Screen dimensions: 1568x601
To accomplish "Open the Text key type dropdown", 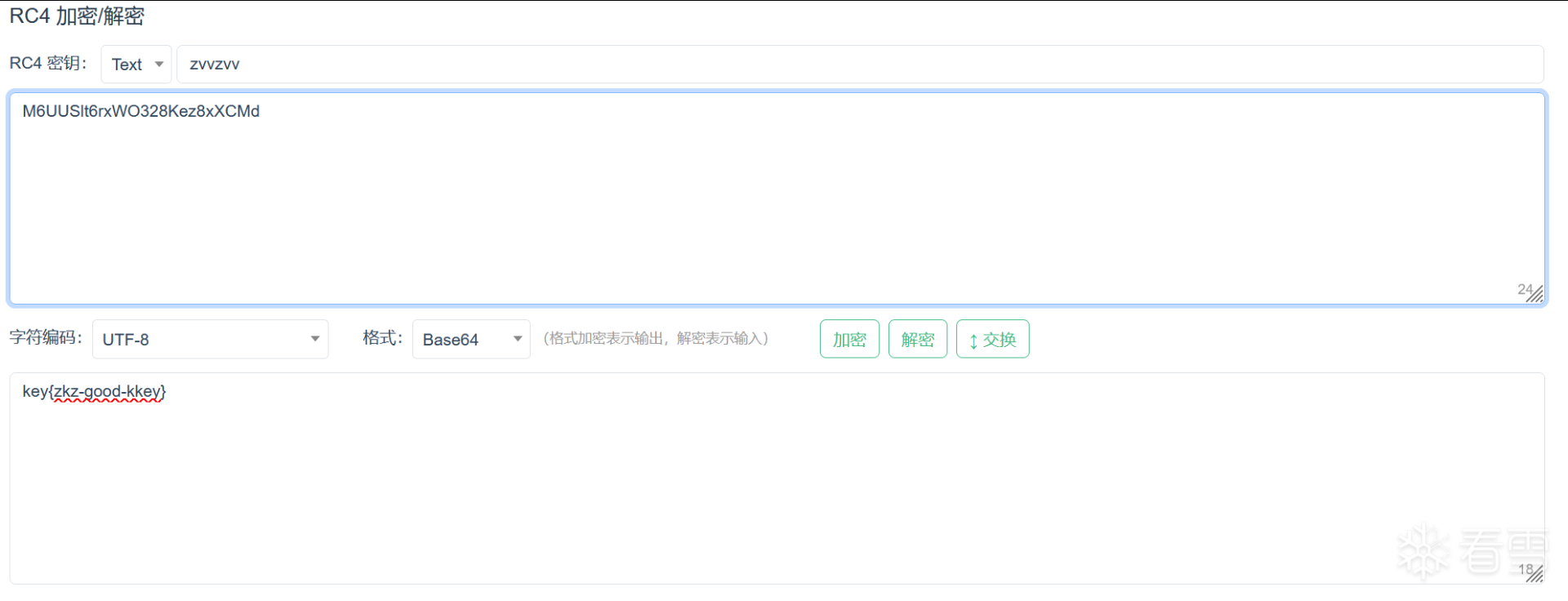I will pos(136,65).
